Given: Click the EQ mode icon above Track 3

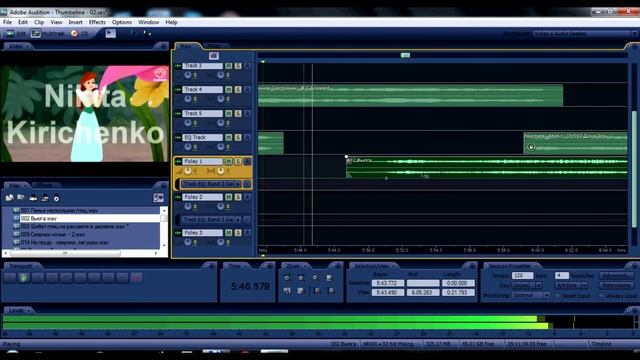Looking at the screenshot, I should pos(213,56).
